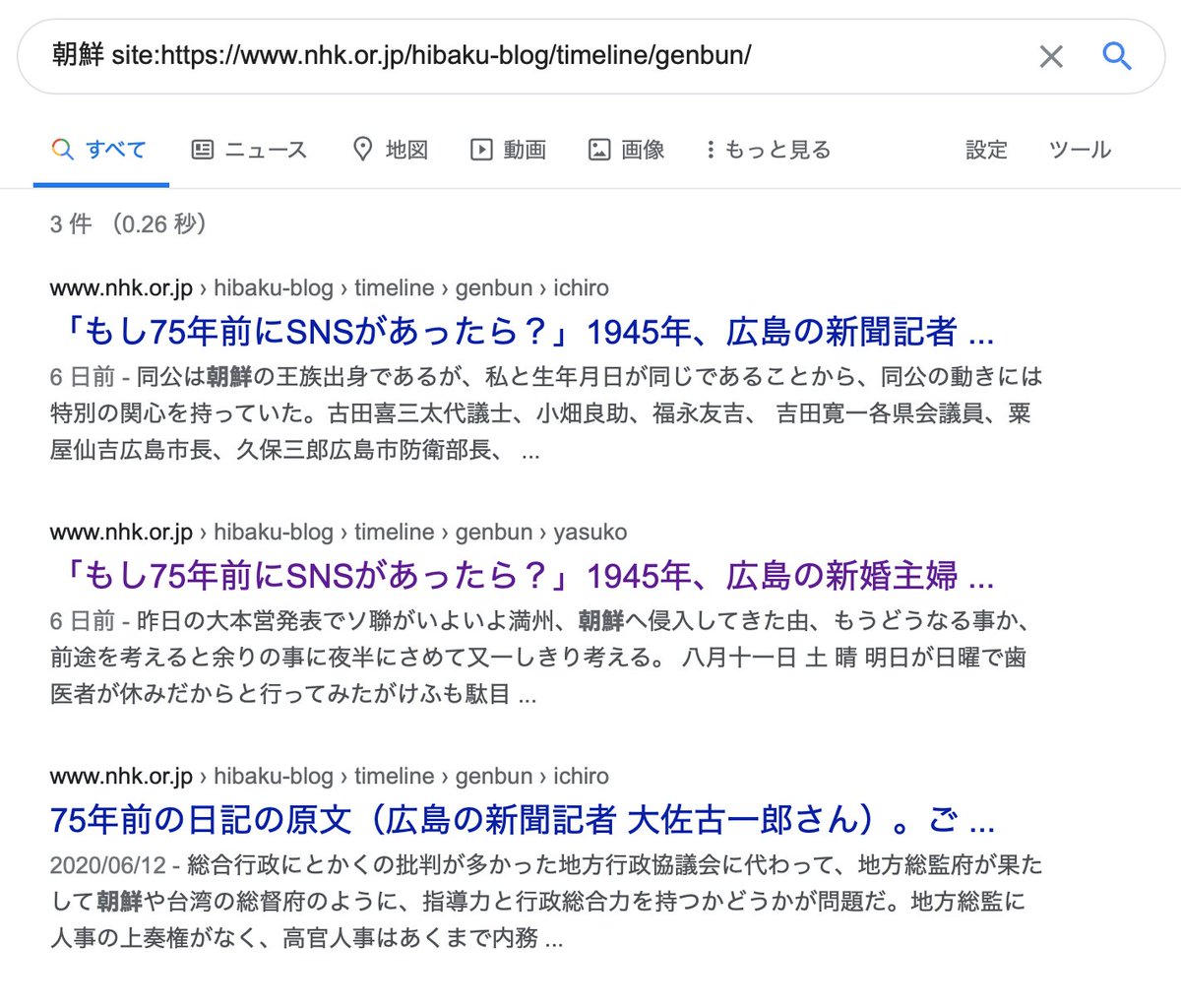Click the 3 件 (0.26 秒) result count
Viewport: 1181px width, 1008px height.
click(128, 224)
